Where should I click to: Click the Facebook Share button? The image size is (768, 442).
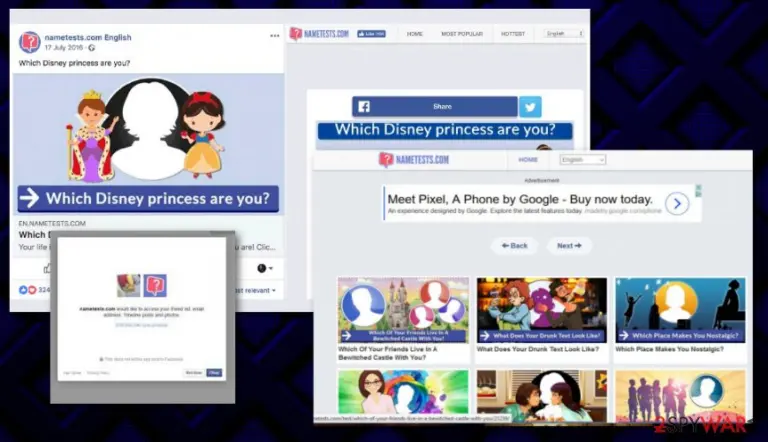coord(434,107)
